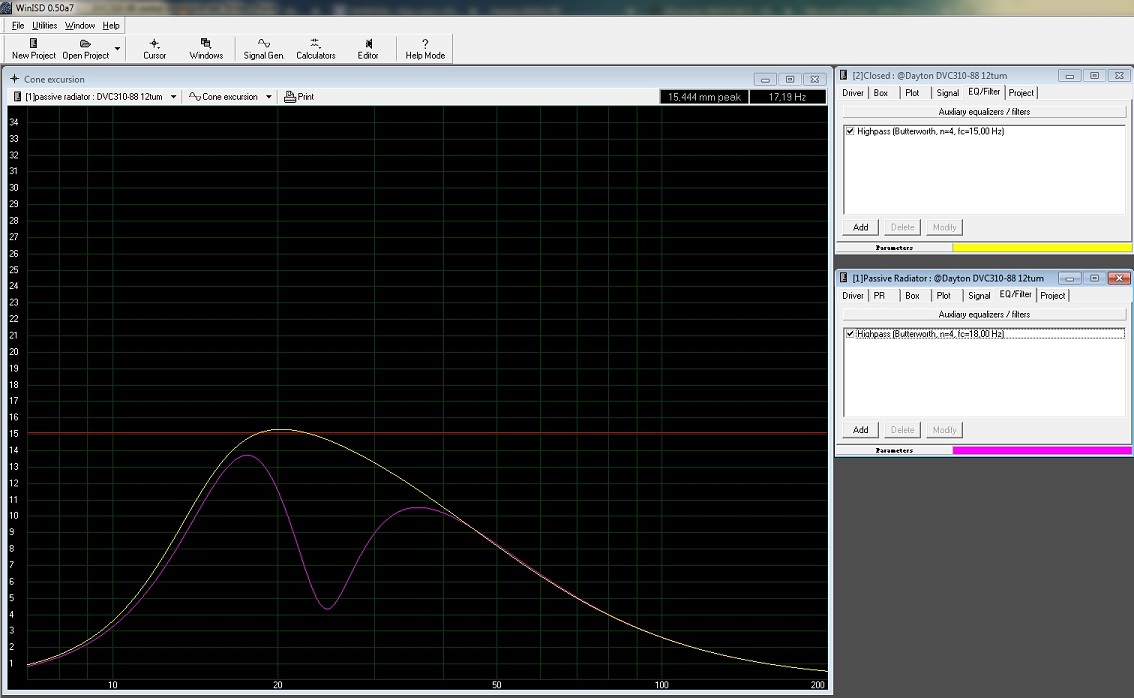Open the Help menu
The width and height of the screenshot is (1134, 698).
(x=111, y=25)
